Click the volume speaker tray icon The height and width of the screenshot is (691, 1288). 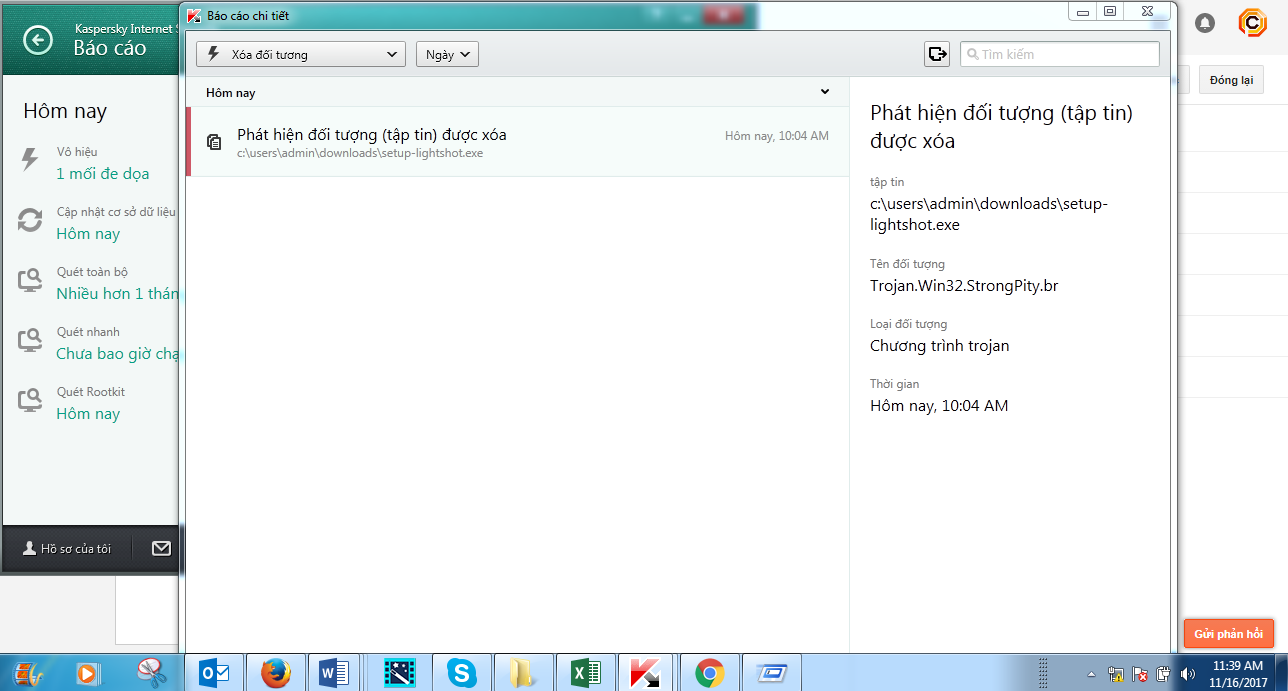tap(1188, 674)
